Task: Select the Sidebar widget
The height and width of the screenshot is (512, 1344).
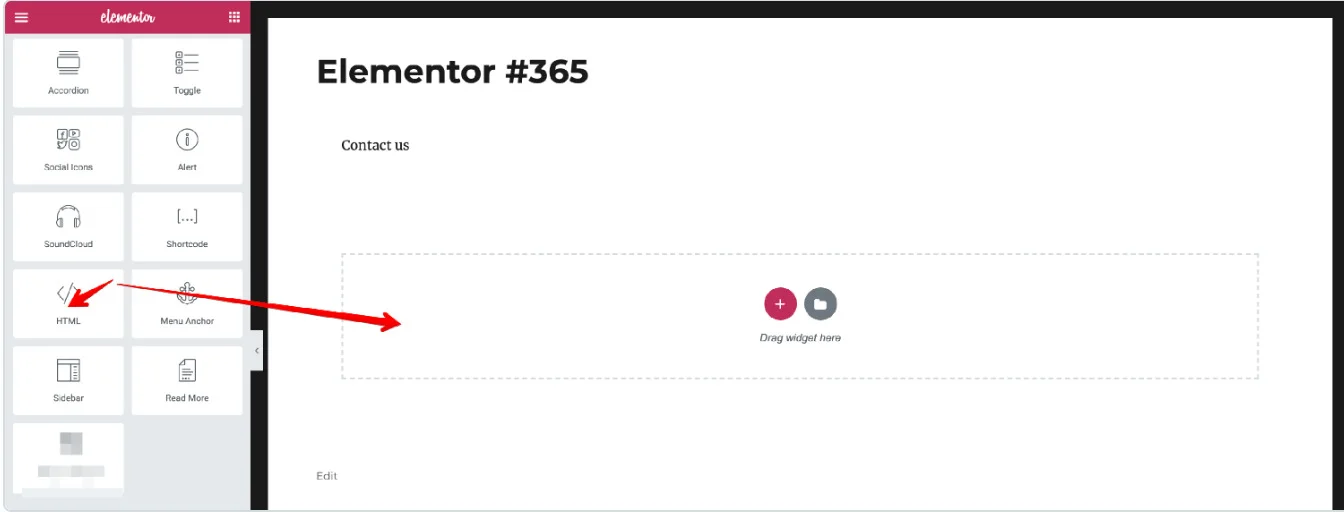Action: point(68,381)
